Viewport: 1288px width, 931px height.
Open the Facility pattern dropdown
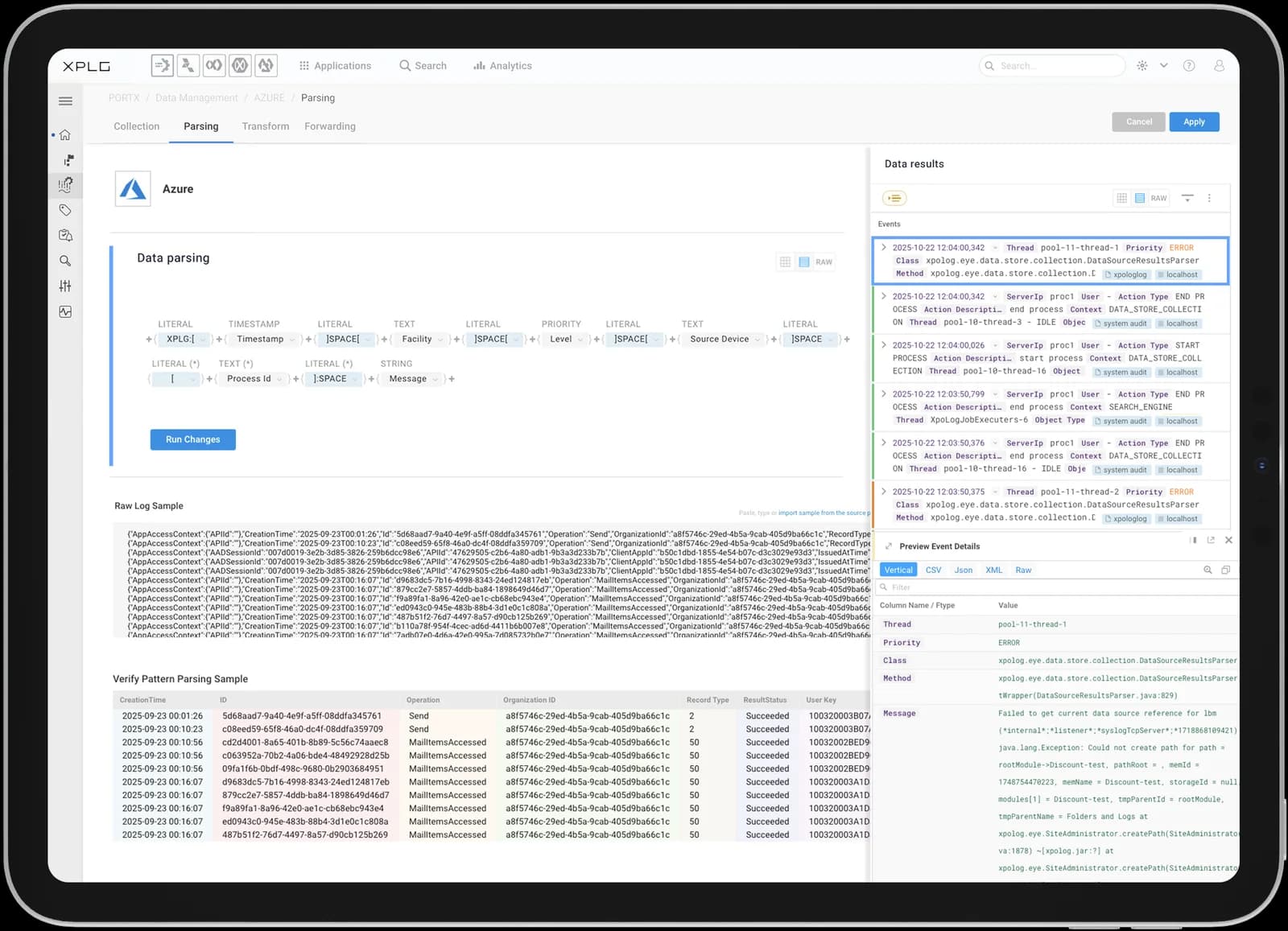(x=422, y=340)
